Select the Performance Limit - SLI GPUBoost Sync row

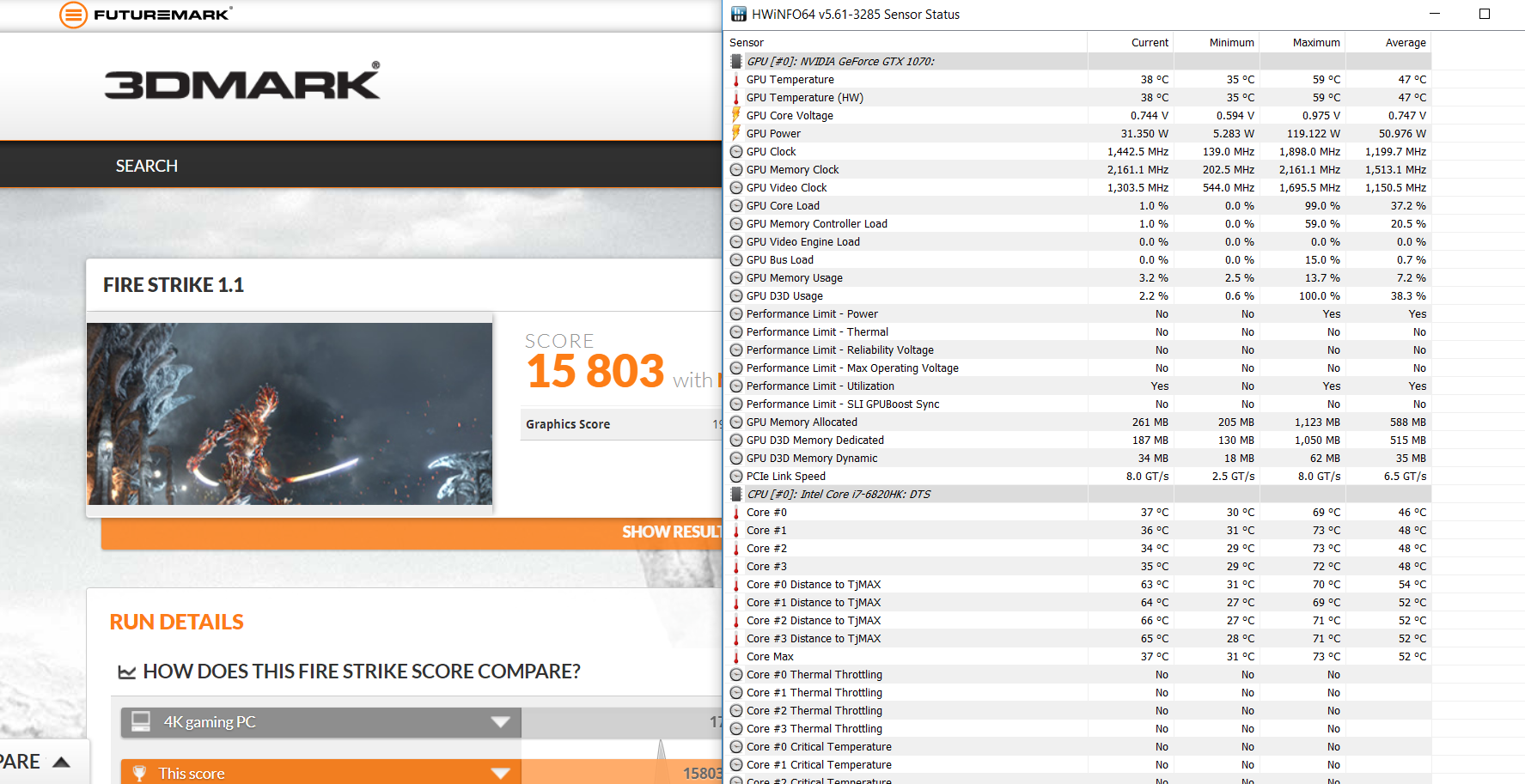[1079, 404]
